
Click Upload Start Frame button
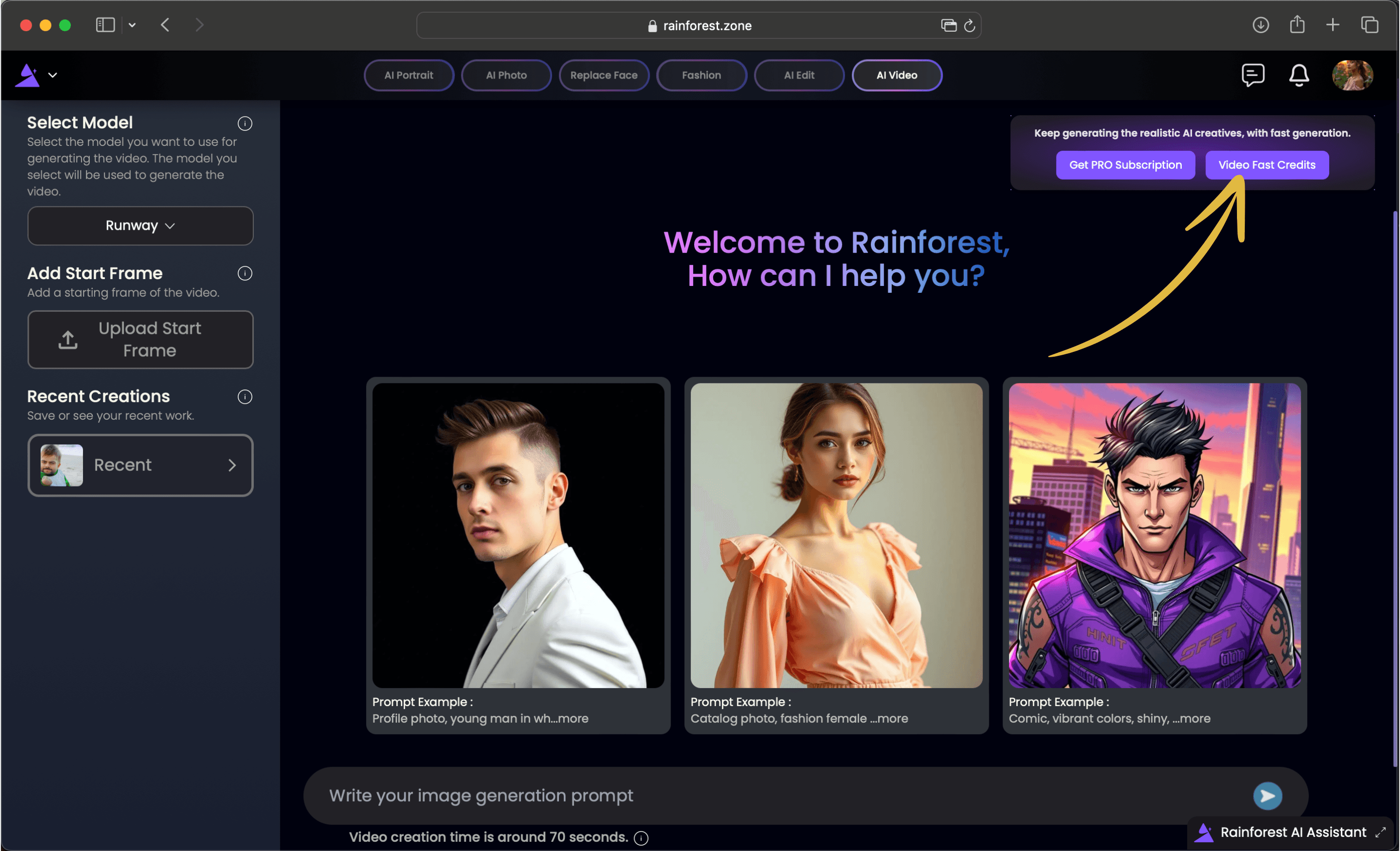coord(140,339)
